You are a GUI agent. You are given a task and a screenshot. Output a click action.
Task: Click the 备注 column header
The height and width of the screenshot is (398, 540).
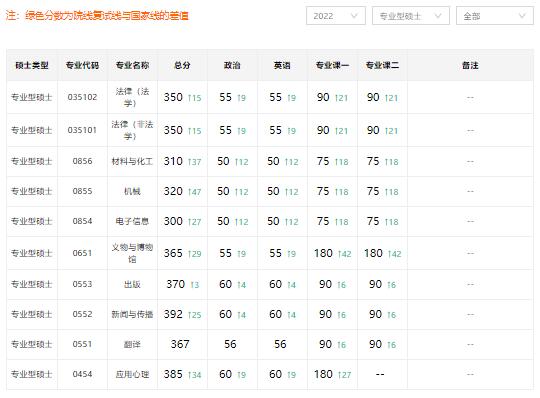point(470,65)
